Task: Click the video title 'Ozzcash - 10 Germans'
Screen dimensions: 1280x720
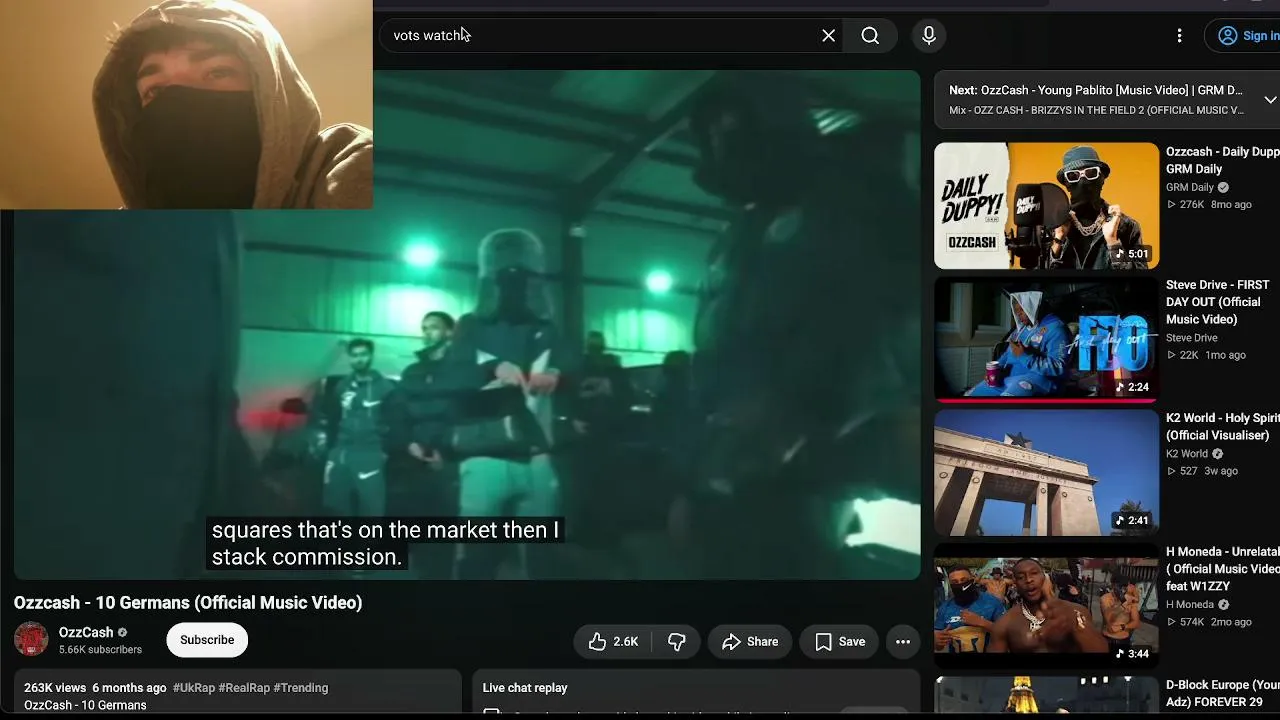Action: [x=188, y=603]
